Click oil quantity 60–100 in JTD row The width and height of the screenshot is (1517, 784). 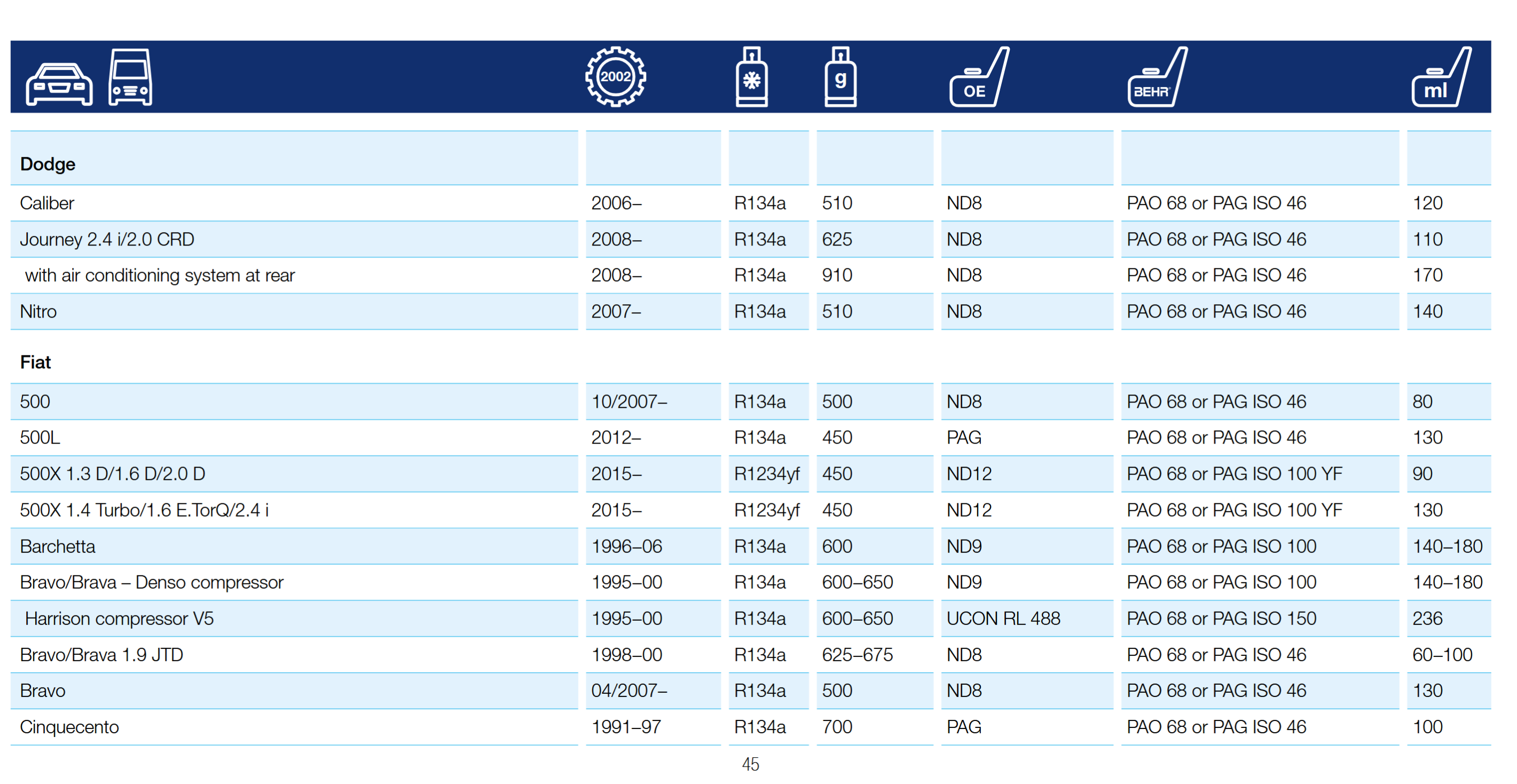tap(1442, 654)
